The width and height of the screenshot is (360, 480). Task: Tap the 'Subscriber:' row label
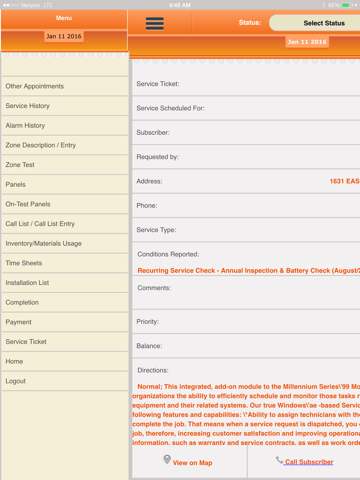point(153,133)
